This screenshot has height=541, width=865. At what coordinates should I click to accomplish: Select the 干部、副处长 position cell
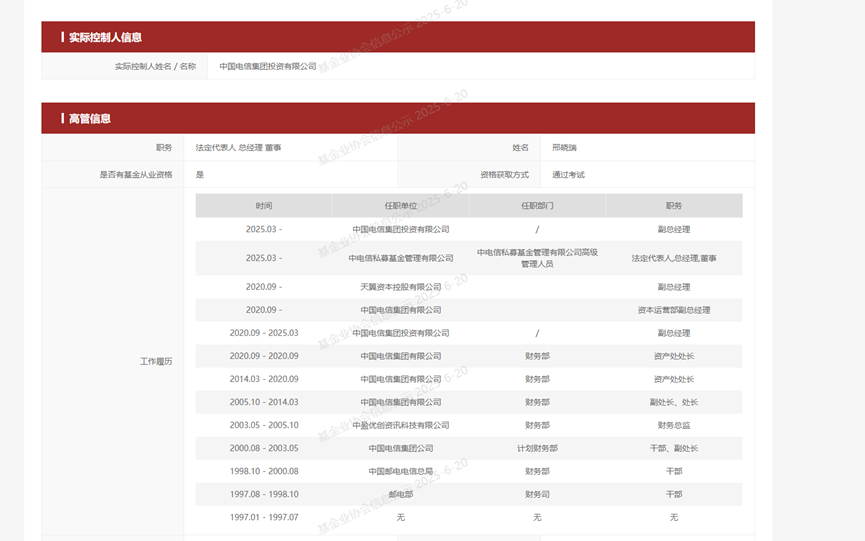pos(674,448)
